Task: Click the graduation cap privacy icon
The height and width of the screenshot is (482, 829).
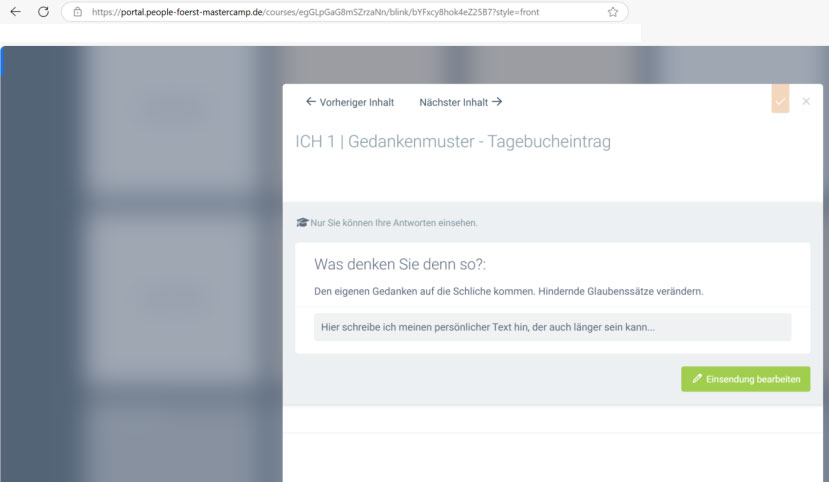Action: [x=302, y=223]
